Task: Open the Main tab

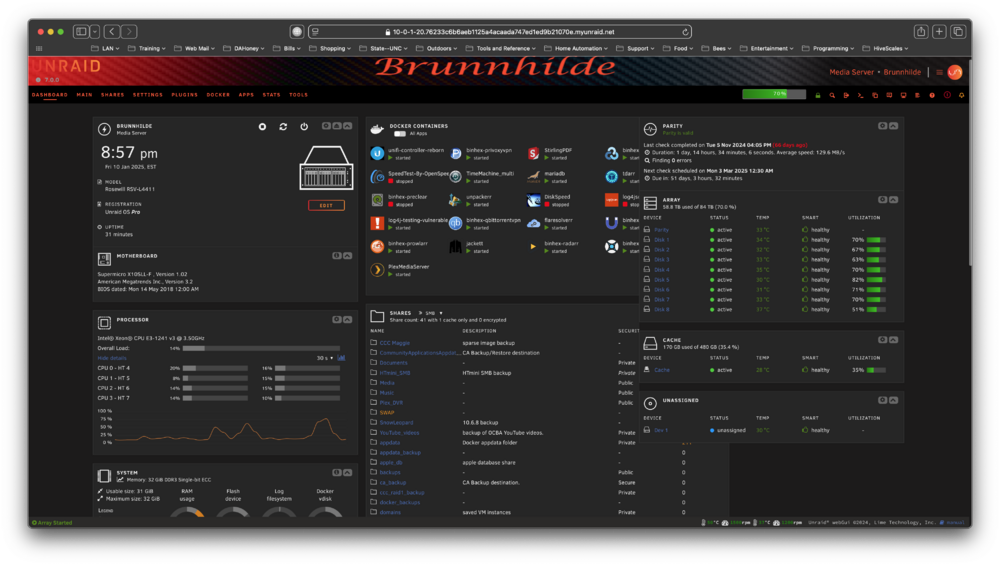Action: coord(84,94)
